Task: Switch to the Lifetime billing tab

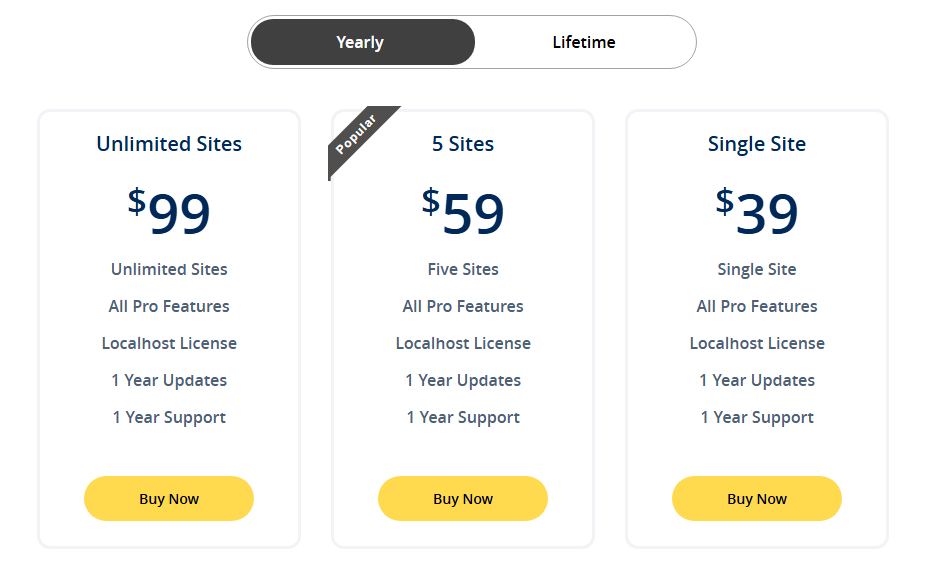Action: [x=584, y=42]
